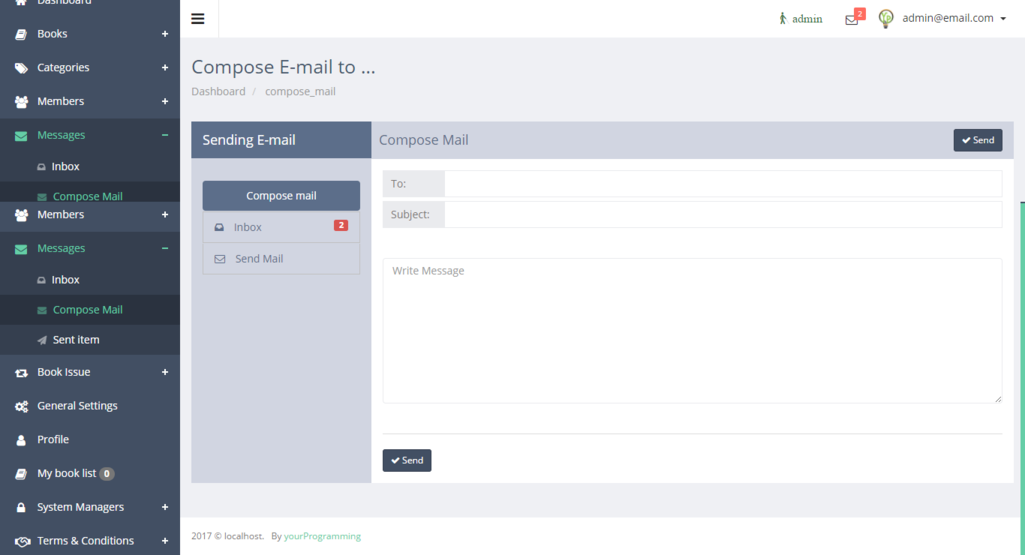Click the Terms & Conditions handshake icon
Image resolution: width=1025 pixels, height=555 pixels.
[21, 541]
